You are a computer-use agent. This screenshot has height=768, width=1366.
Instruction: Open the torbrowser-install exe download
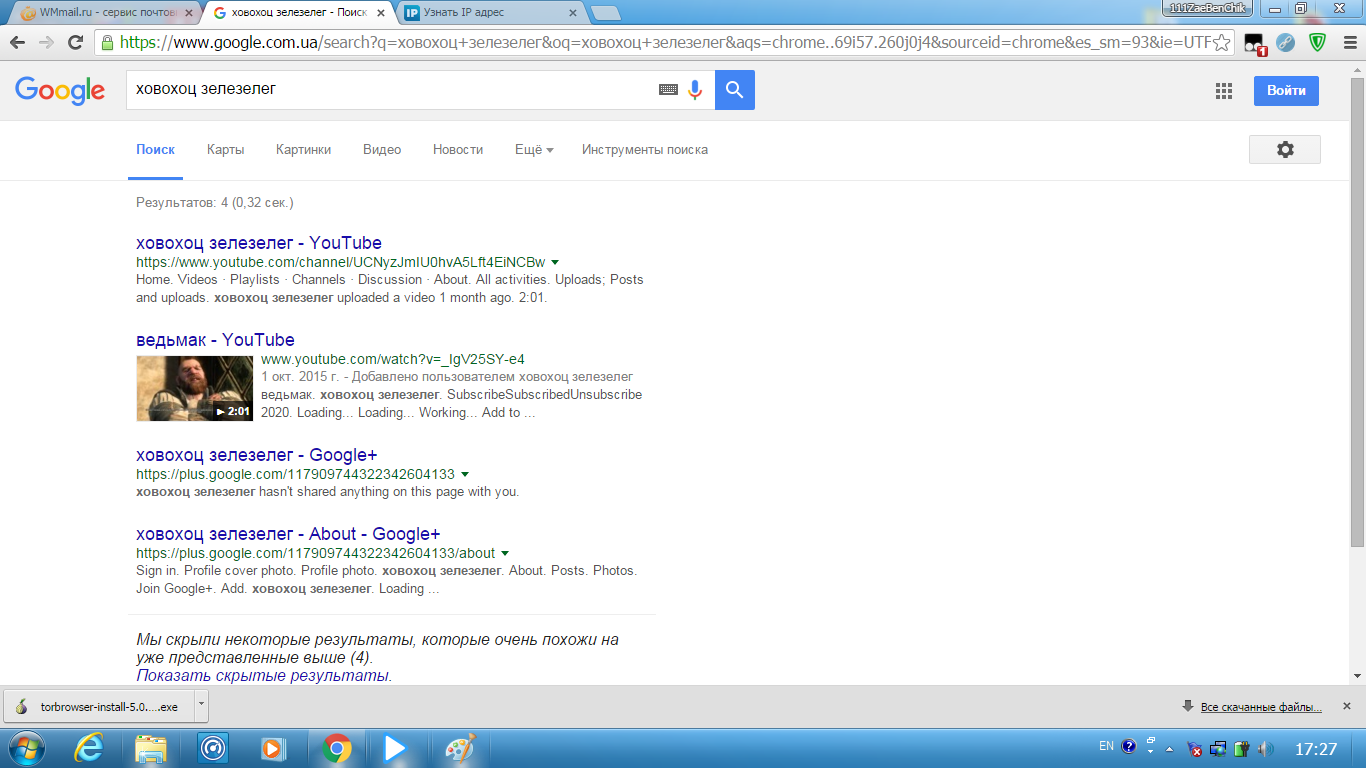(x=98, y=706)
